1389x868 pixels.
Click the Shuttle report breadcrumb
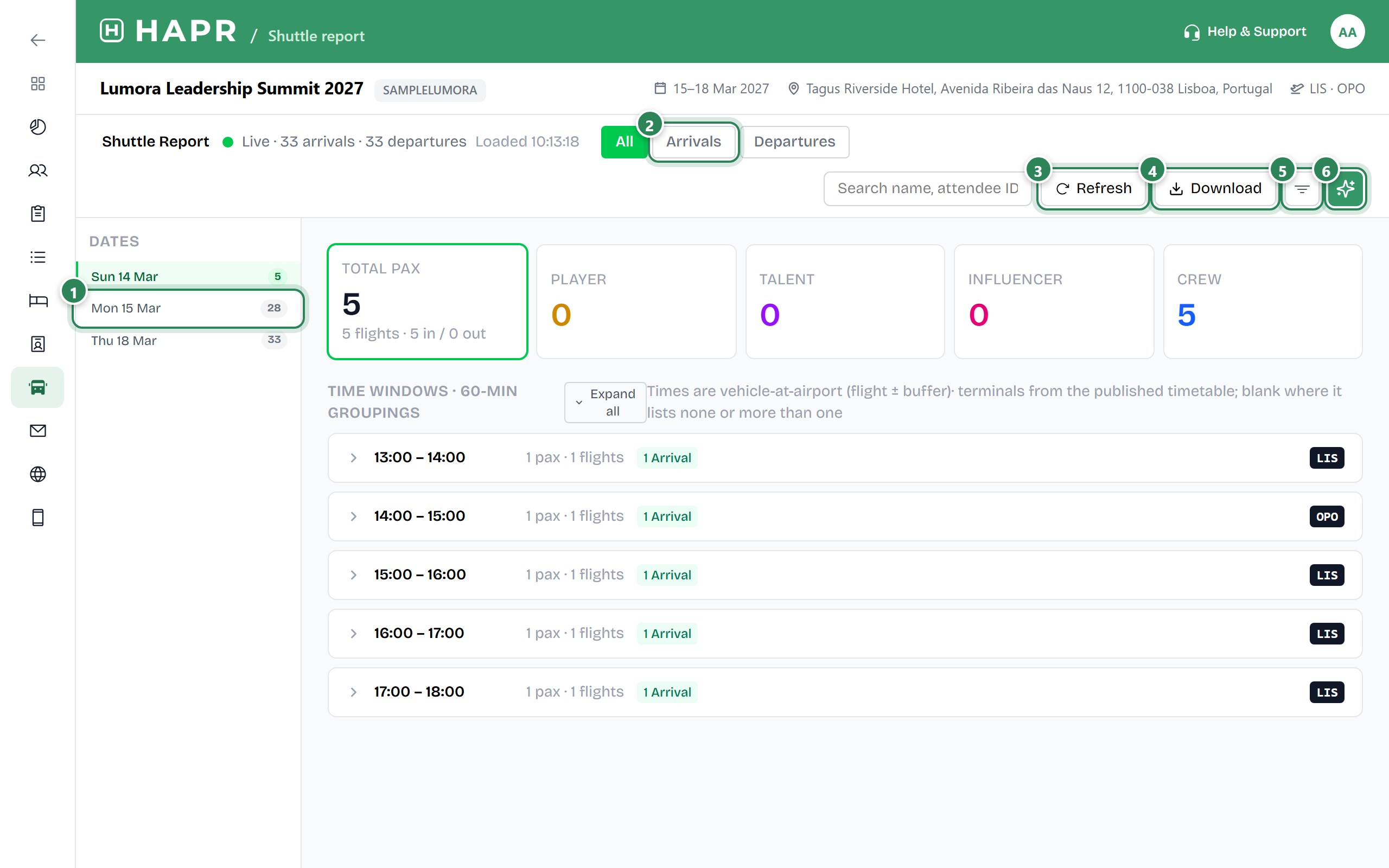316,36
